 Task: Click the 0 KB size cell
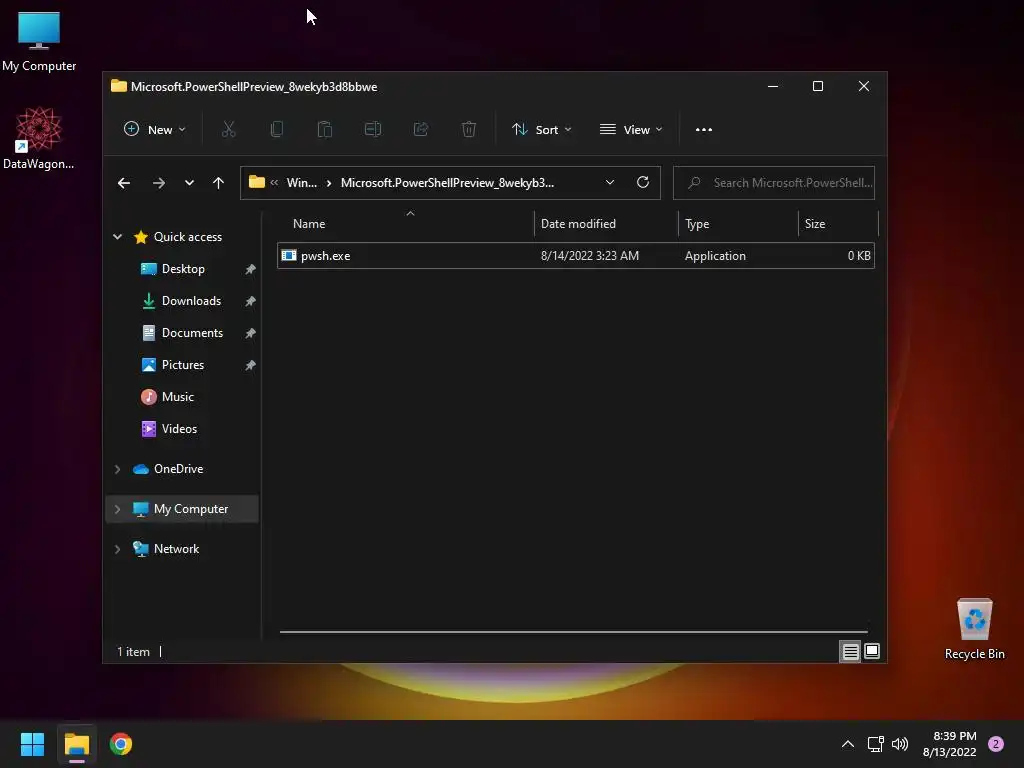pyautogui.click(x=859, y=256)
